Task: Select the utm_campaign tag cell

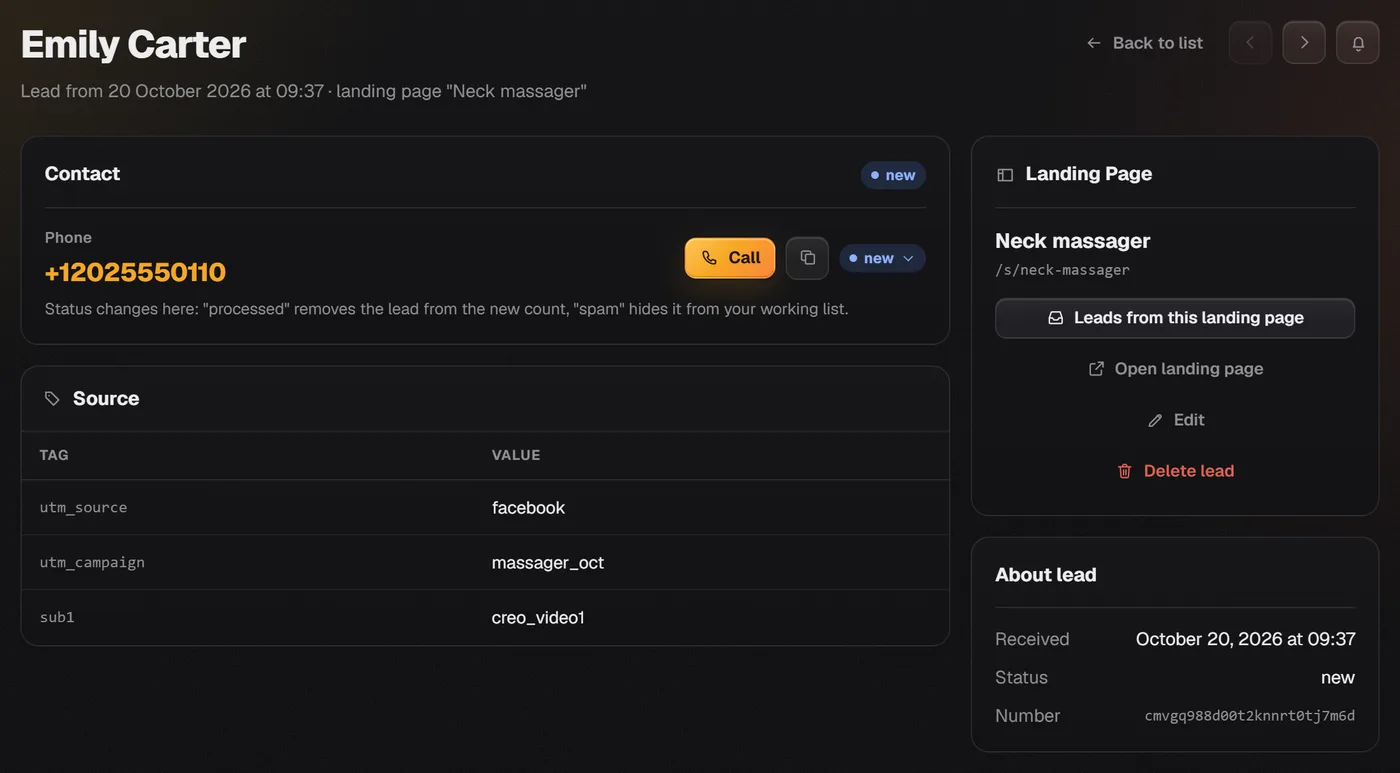Action: 92,562
